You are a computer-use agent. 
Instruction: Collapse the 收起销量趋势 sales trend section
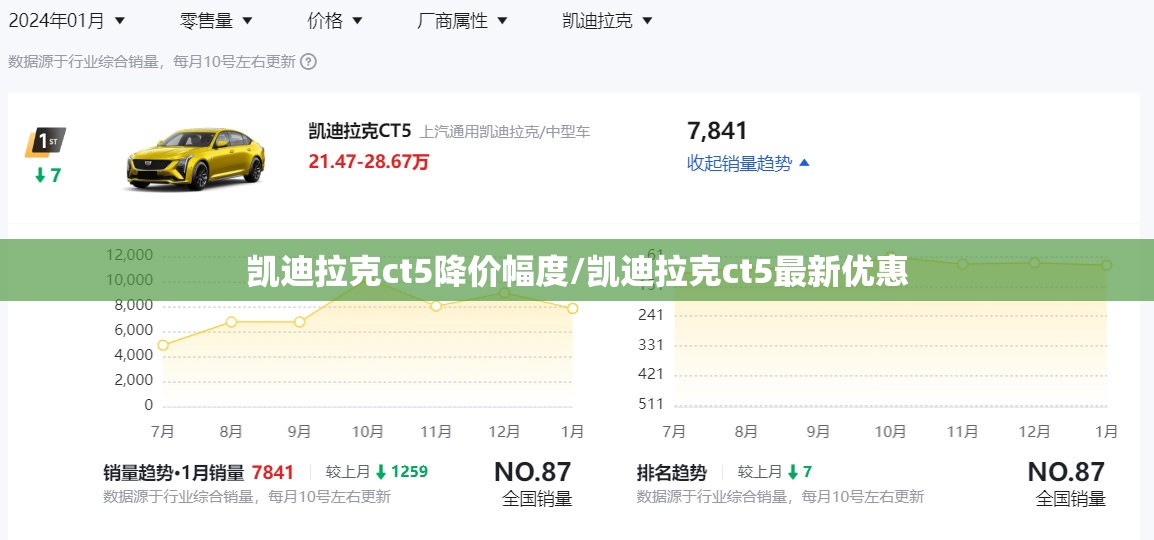tap(748, 163)
